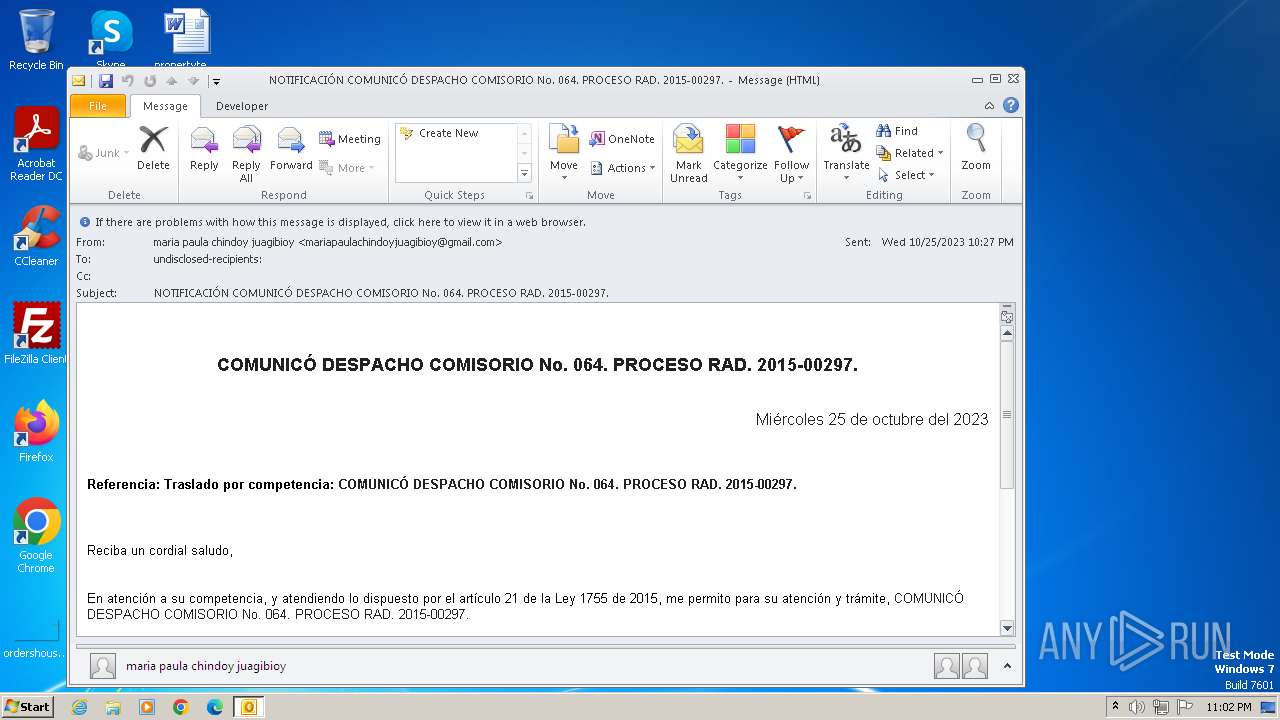Click the Zoom magnifier icon

[976, 148]
